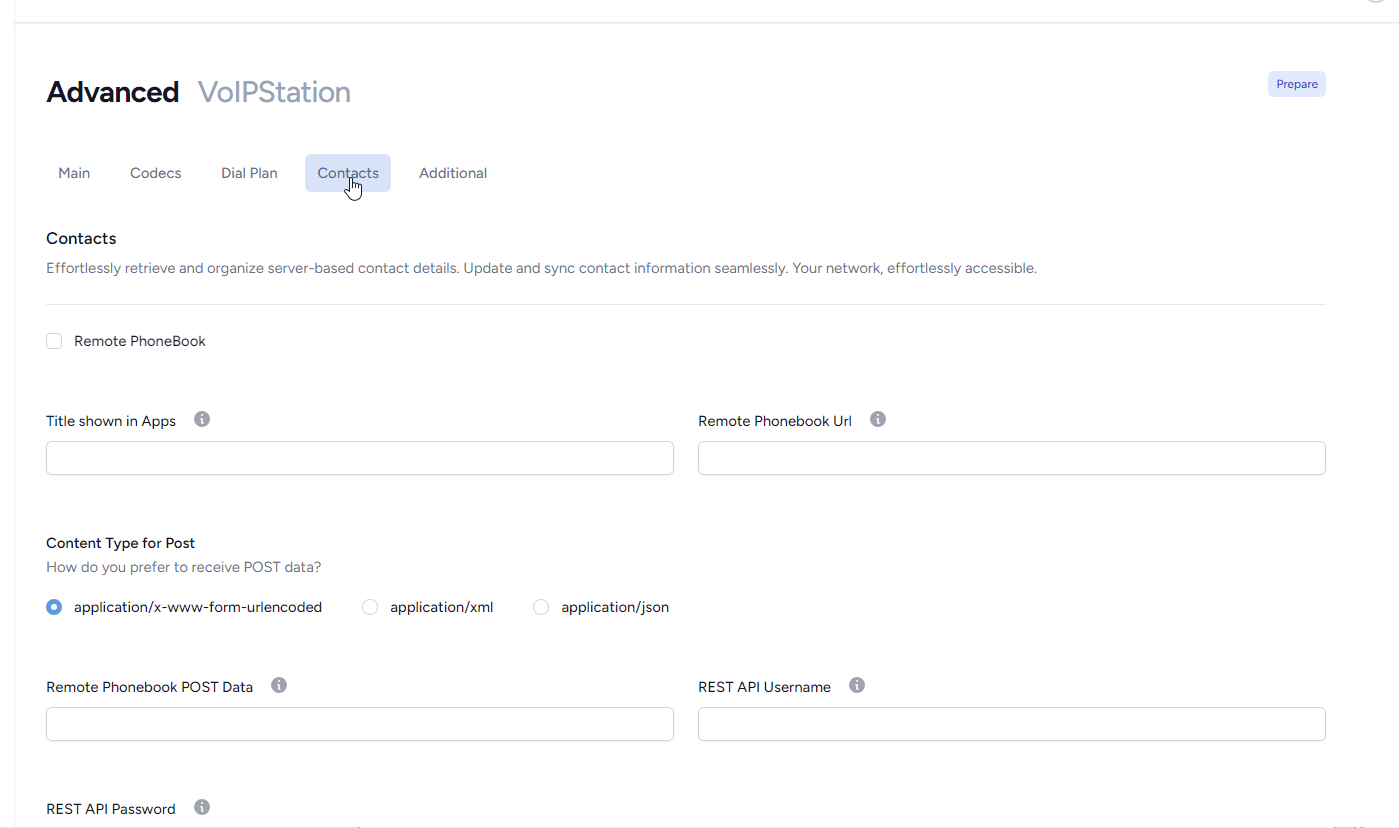Enable the Remote PhoneBook checkbox
This screenshot has height=828, width=1399.
tap(54, 341)
